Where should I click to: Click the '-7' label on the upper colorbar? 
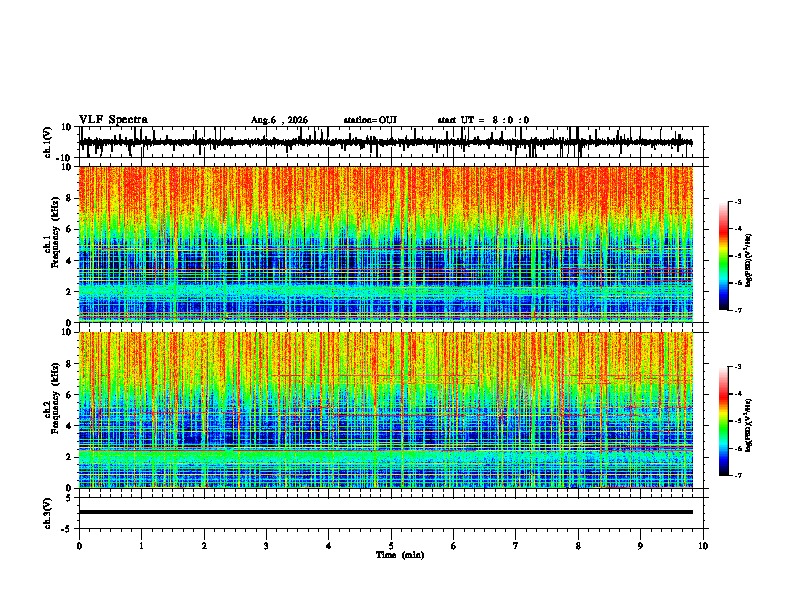(738, 310)
